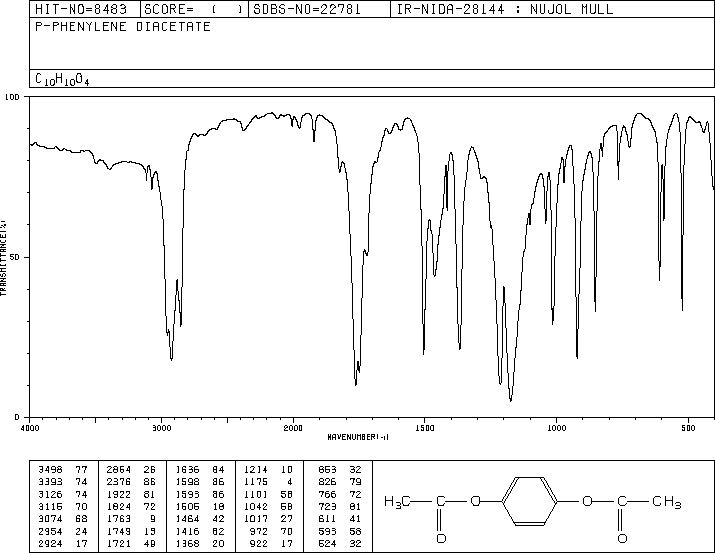Click peak value 3393 in the table
This screenshot has height=553, width=715.
tap(50, 481)
